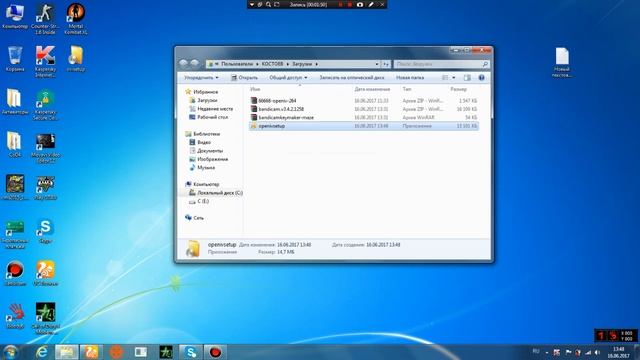640x360 pixels.
Task: Select the Корзина recycle bin icon
Action: 15,59
